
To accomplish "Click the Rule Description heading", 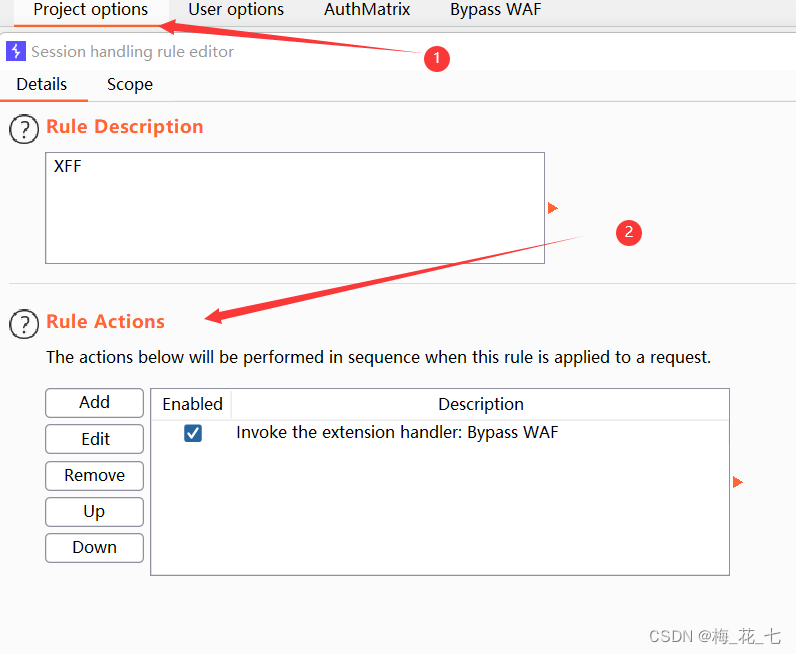I will coord(125,126).
